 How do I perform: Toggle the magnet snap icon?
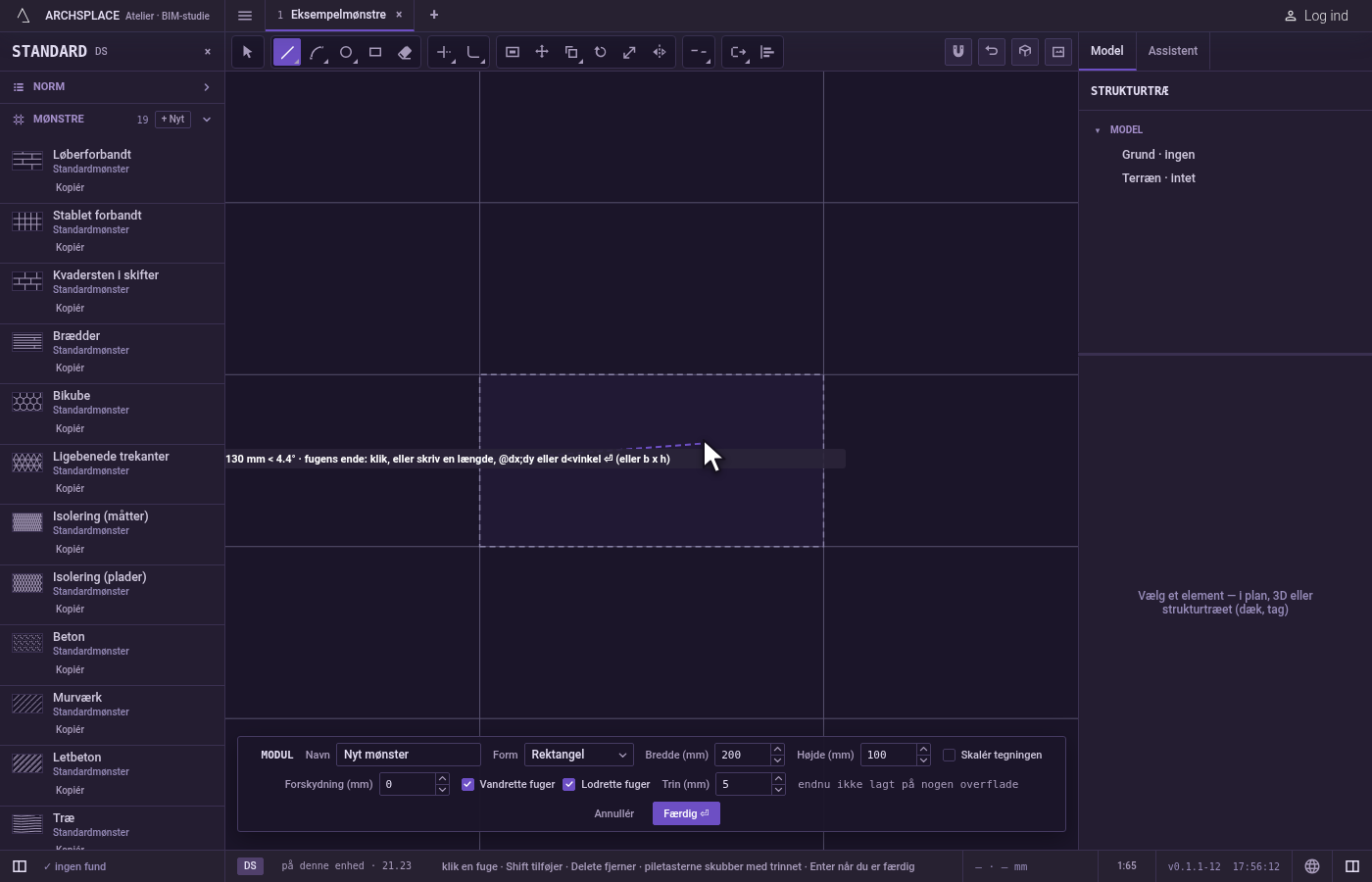[x=958, y=51]
